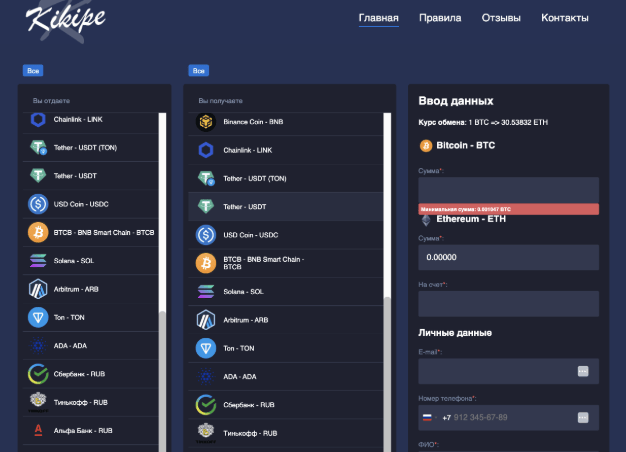The width and height of the screenshot is (626, 452).
Task: Click the Binance Coin icon in the receive list
Action: [x=206, y=122]
